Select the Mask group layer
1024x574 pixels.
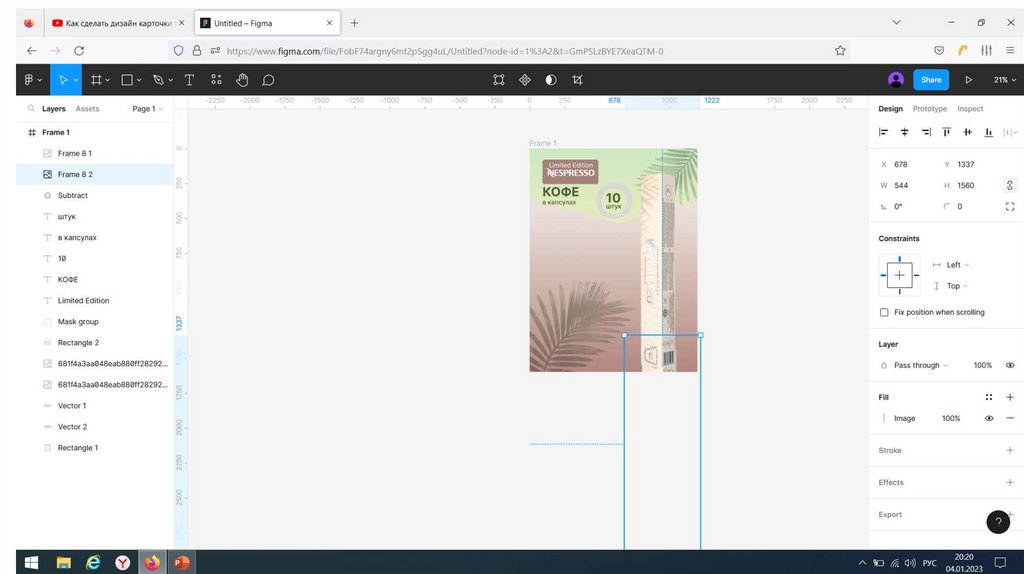(x=78, y=322)
